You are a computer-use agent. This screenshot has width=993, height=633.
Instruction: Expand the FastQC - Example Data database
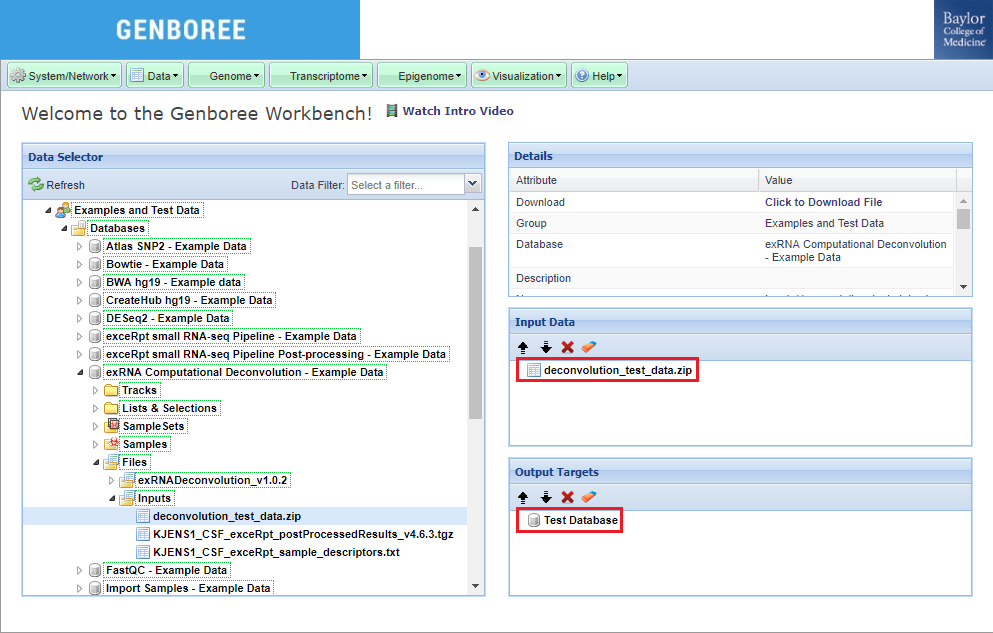(81, 570)
